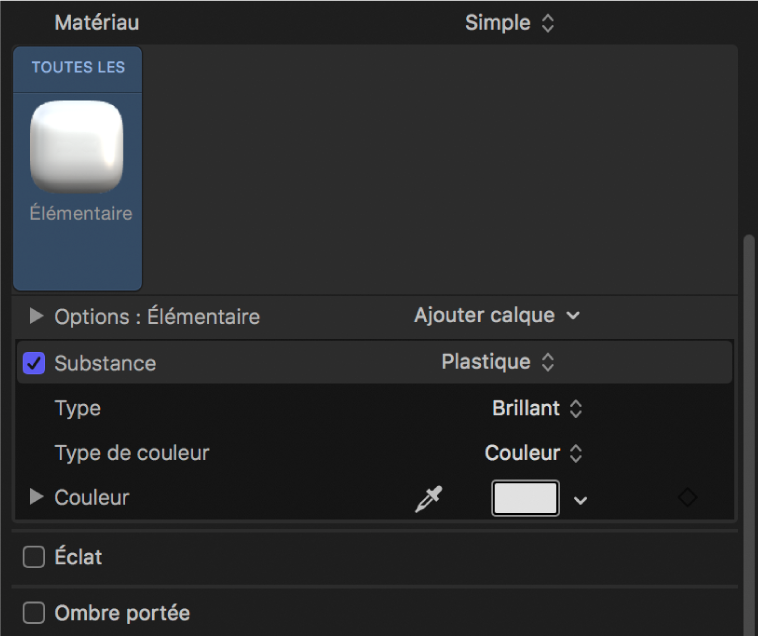
Task: Enable the Éclat checkbox
Action: click(34, 557)
